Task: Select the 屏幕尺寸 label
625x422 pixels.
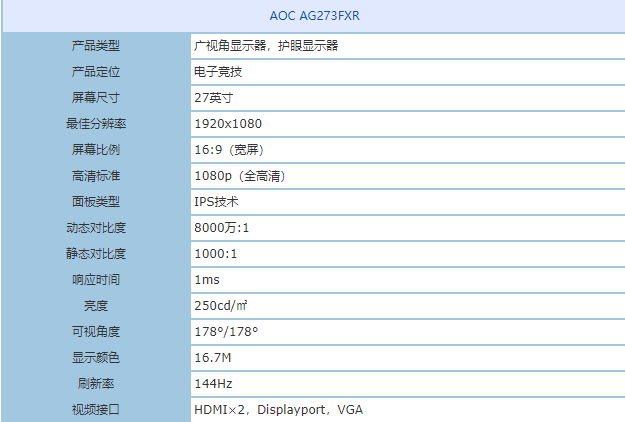Action: [x=96, y=98]
